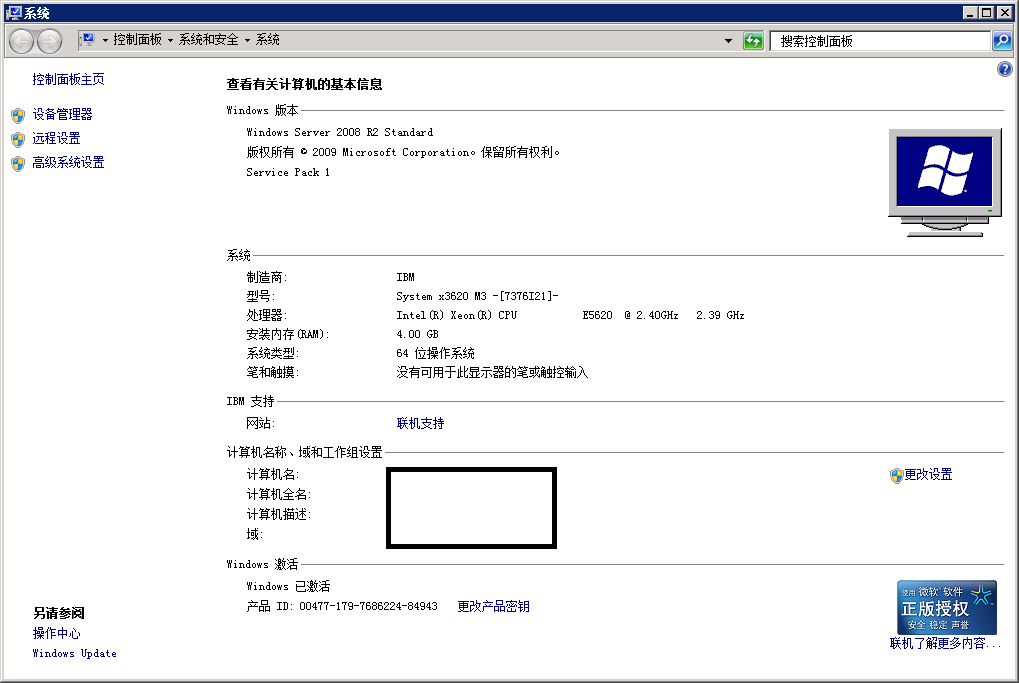Image resolution: width=1019 pixels, height=683 pixels.
Task: Open Help via the blue question mark
Action: [1005, 69]
